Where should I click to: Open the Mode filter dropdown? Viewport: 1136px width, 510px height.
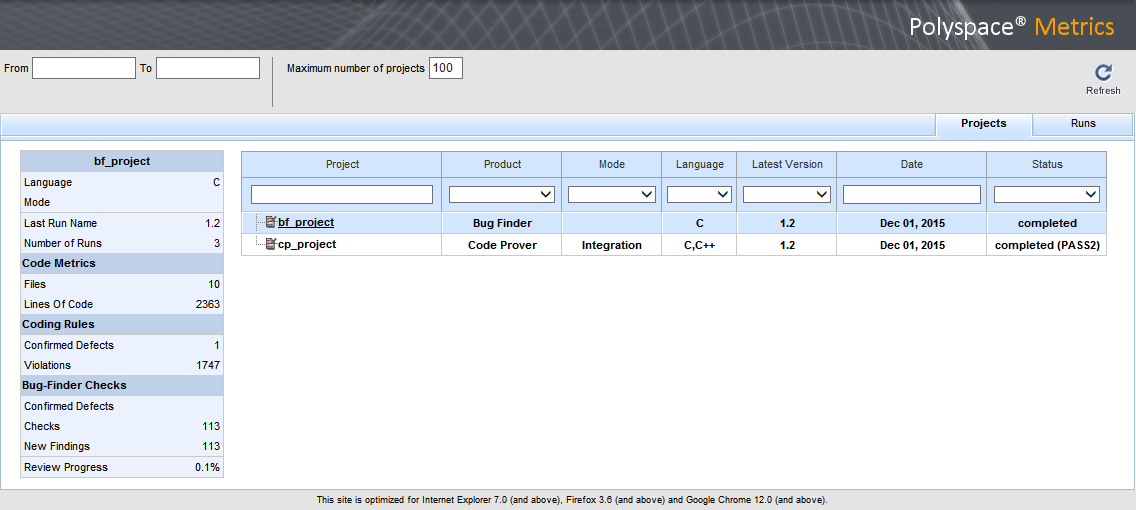tap(611, 194)
